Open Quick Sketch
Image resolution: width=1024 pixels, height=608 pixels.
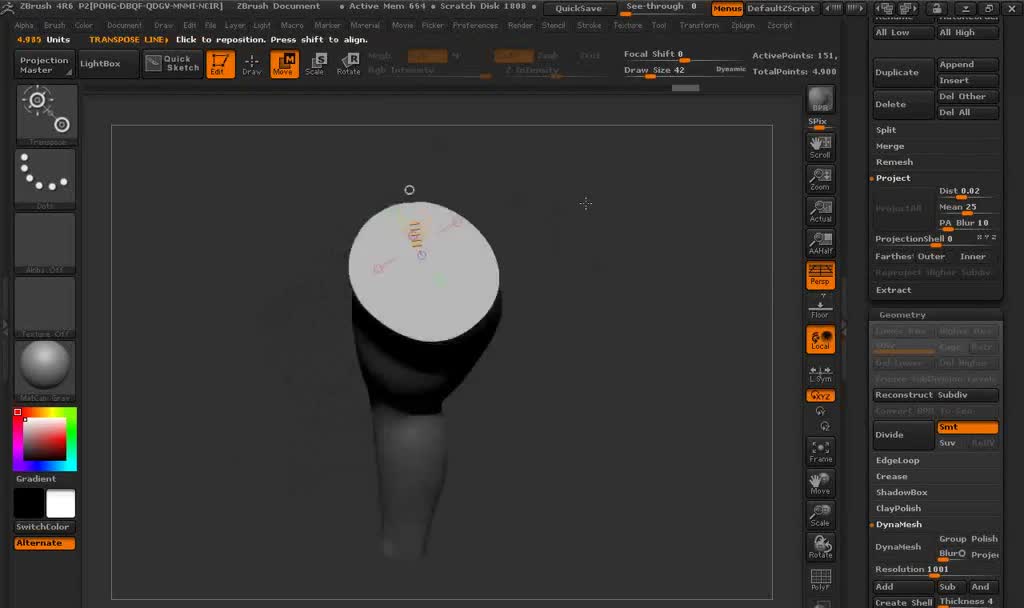[173, 64]
